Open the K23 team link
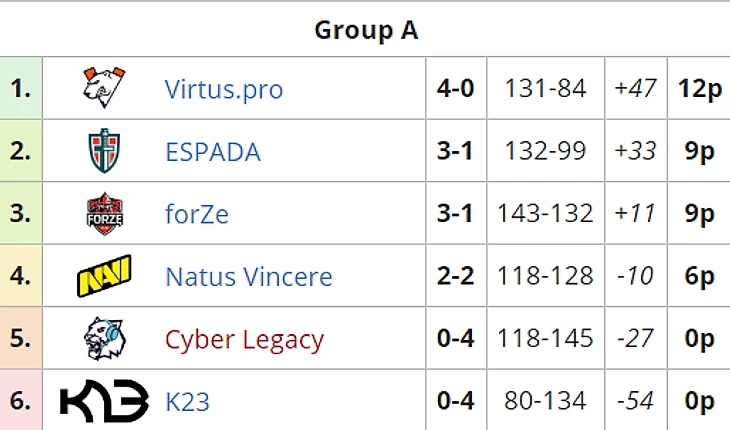 187,402
